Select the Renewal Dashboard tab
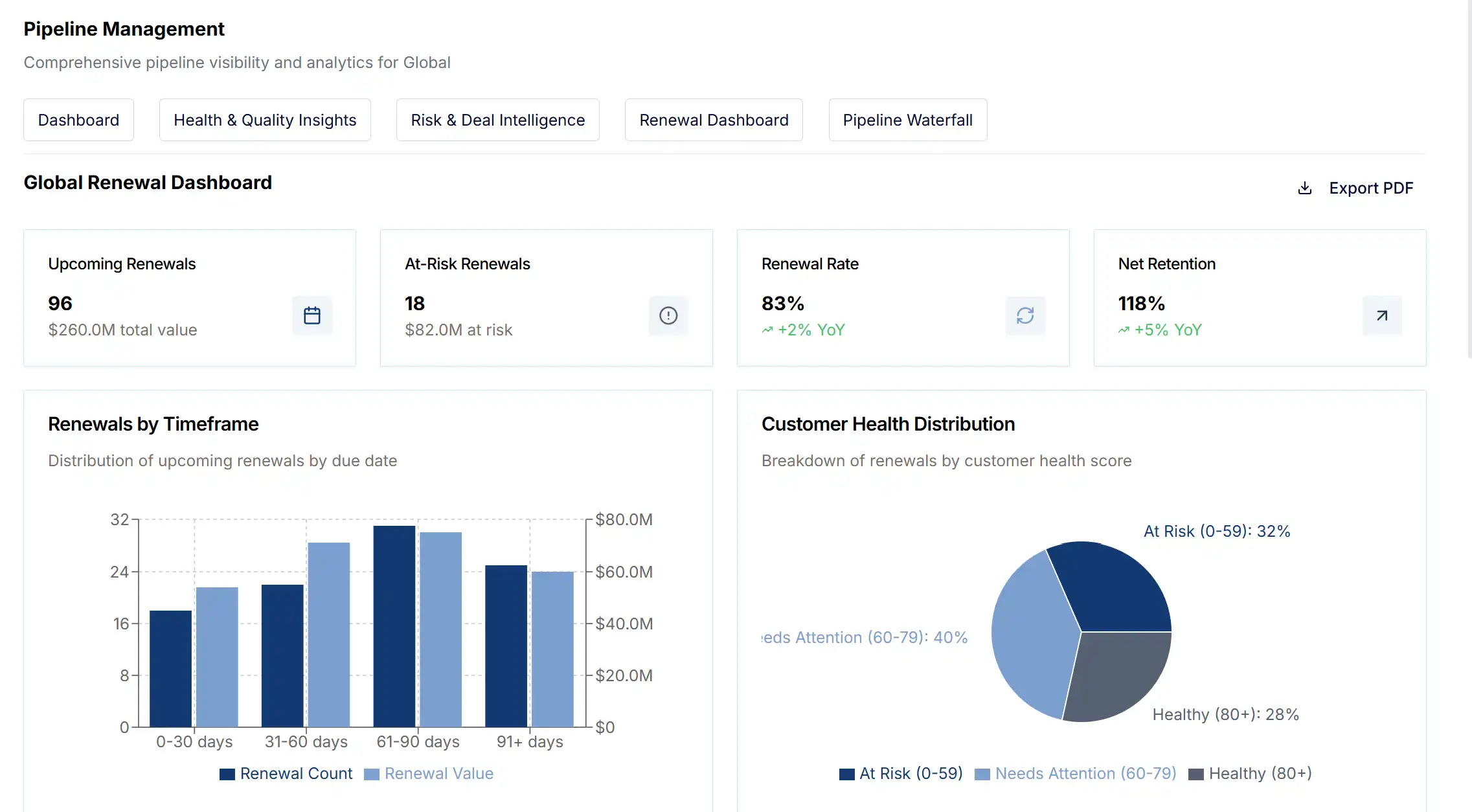 pos(714,120)
